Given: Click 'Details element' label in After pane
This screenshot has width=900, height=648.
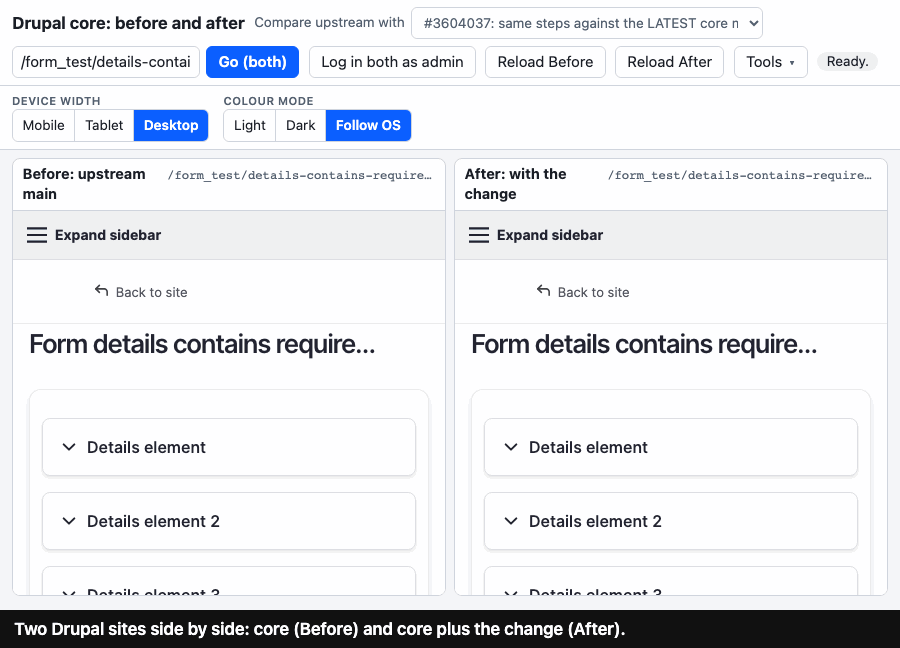Looking at the screenshot, I should pyautogui.click(x=588, y=447).
